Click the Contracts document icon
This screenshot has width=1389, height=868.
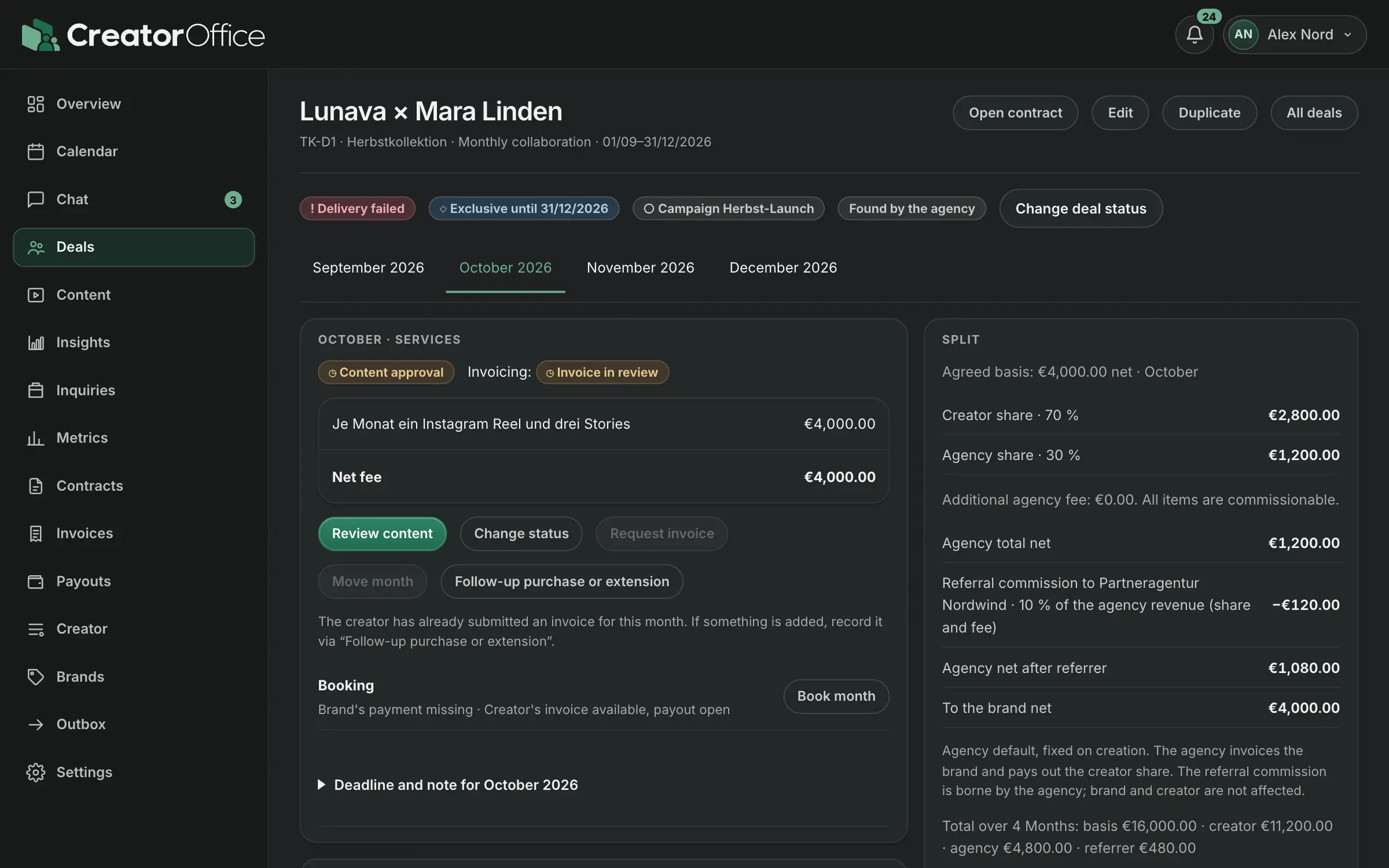[x=36, y=486]
